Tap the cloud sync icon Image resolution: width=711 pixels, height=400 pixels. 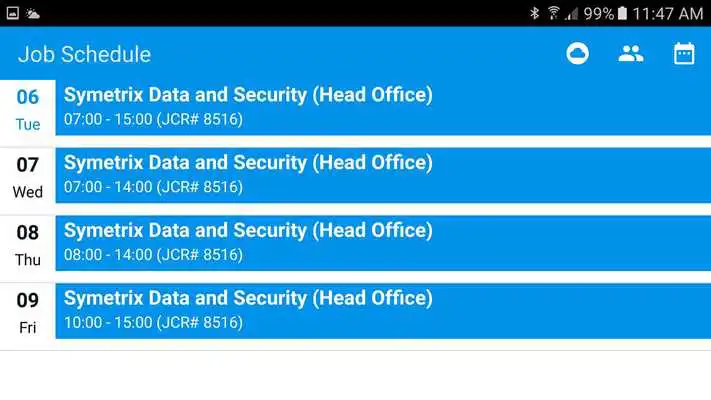pyautogui.click(x=577, y=54)
